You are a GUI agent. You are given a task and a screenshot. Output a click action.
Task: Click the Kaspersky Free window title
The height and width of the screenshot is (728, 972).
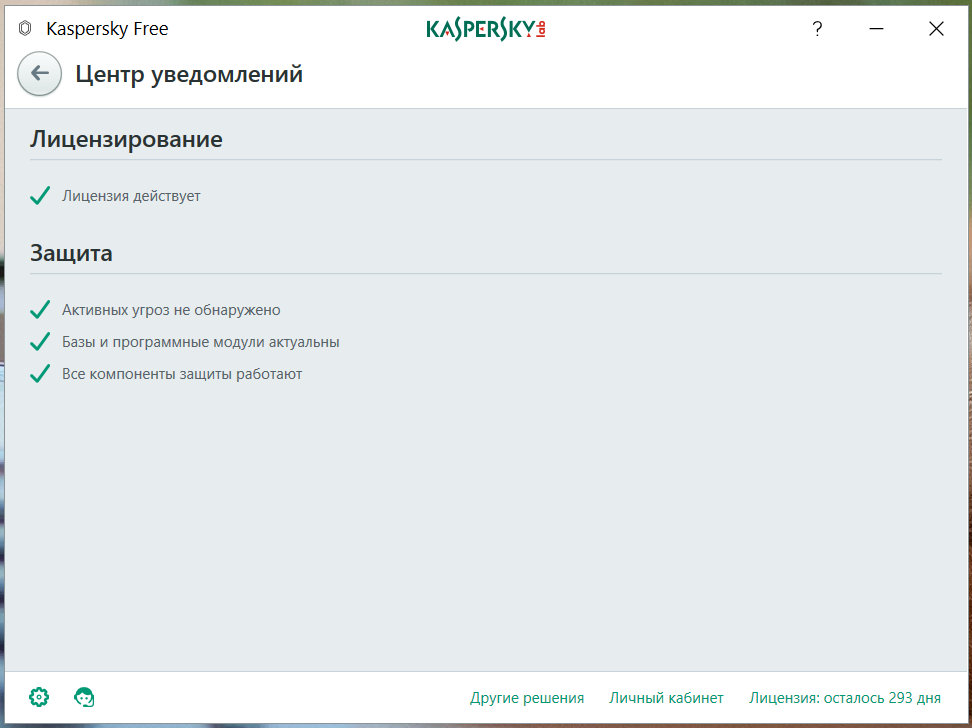pyautogui.click(x=107, y=29)
